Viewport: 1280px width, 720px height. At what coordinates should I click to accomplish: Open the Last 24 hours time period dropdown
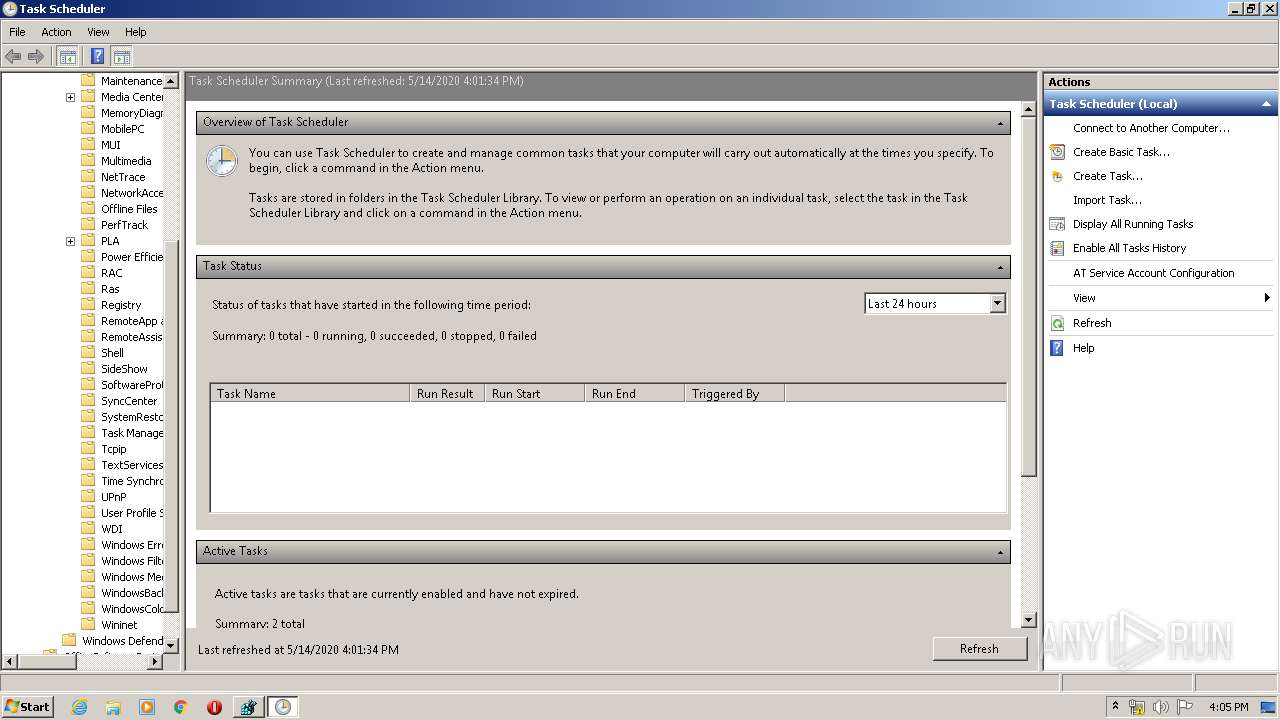[x=997, y=304]
